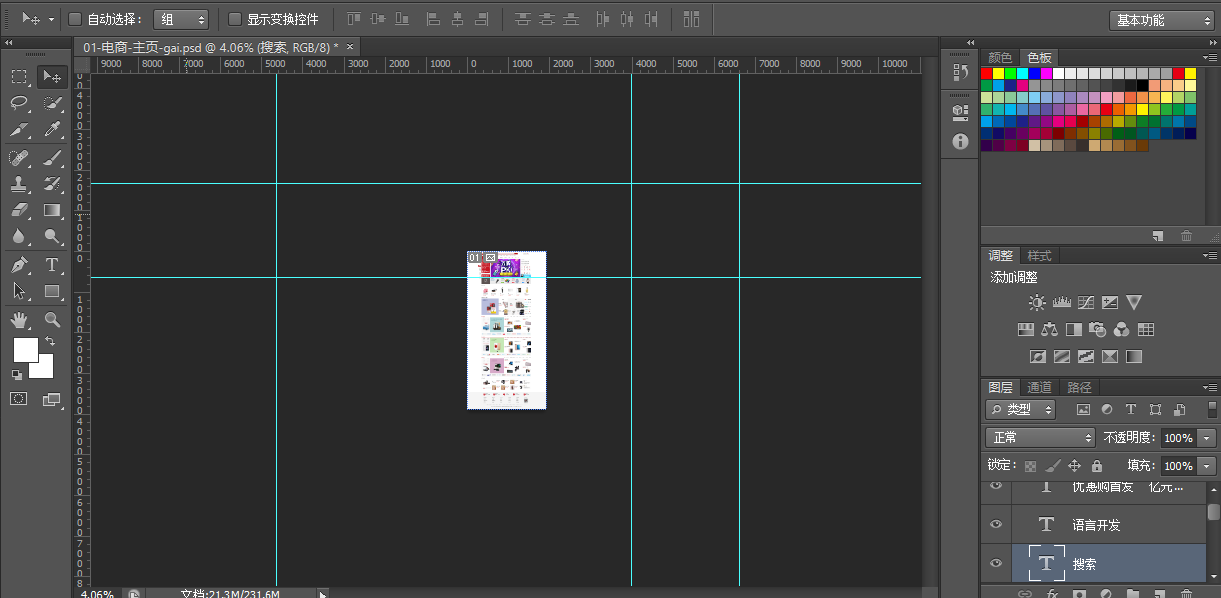This screenshot has height=598, width=1221.
Task: Delete layer with the trash icon
Action: 1187,592
